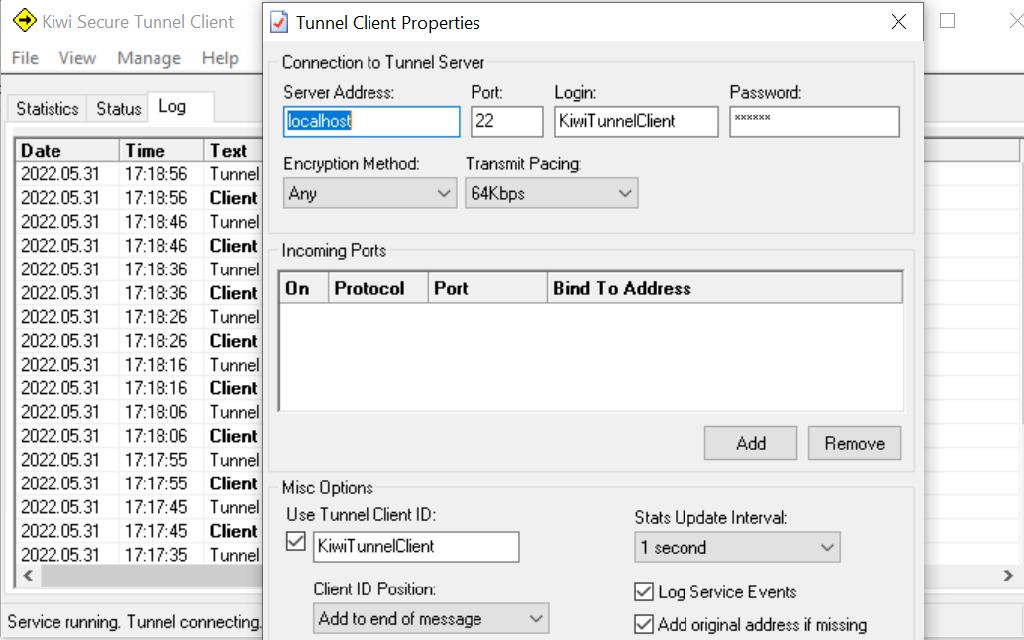Click the Date column header in log
Screen dimensions: 1024x640
pos(67,151)
